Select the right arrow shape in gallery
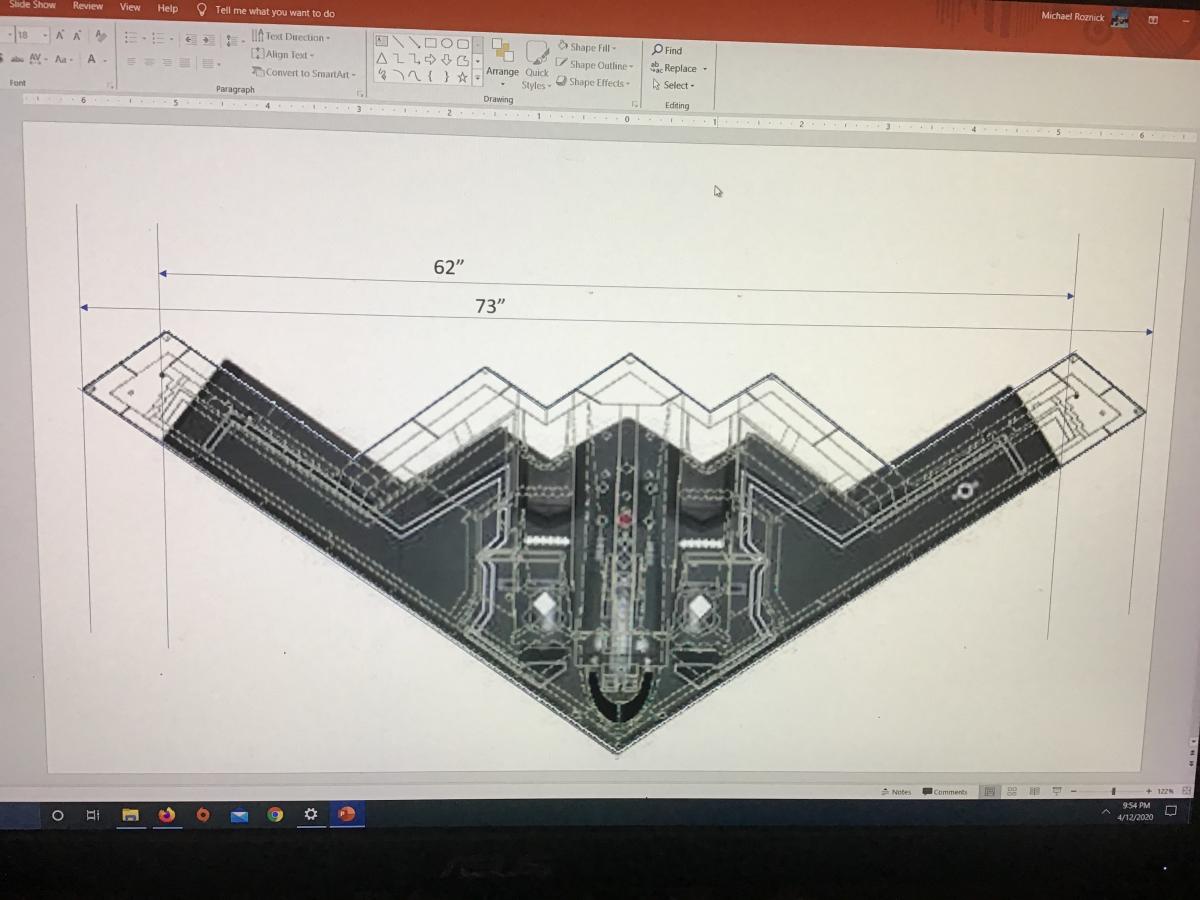Viewport: 1200px width, 900px height. 430,60
